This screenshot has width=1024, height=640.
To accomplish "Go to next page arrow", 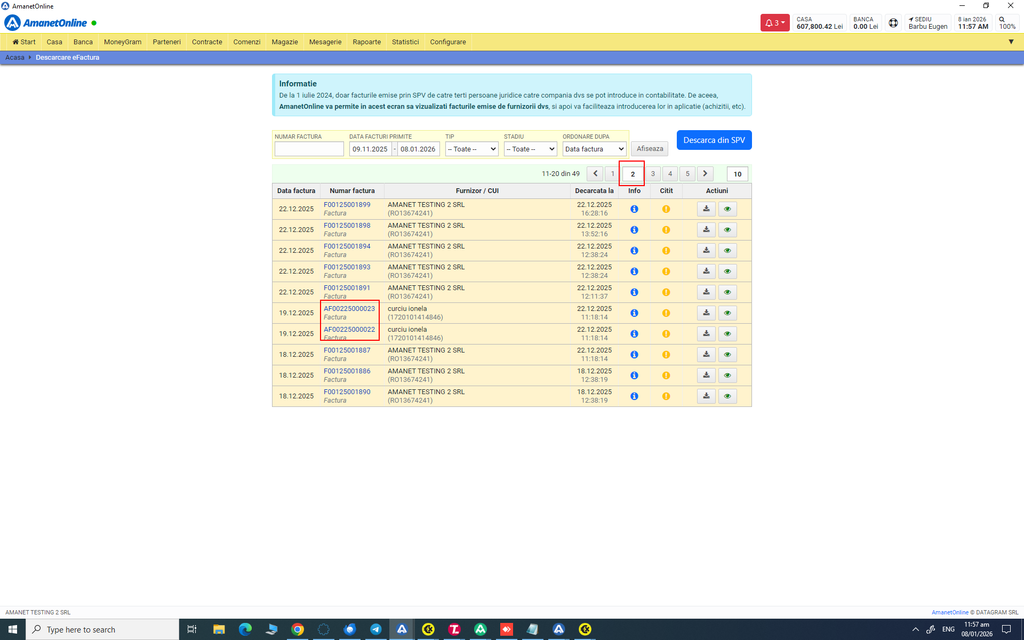I will coord(705,174).
